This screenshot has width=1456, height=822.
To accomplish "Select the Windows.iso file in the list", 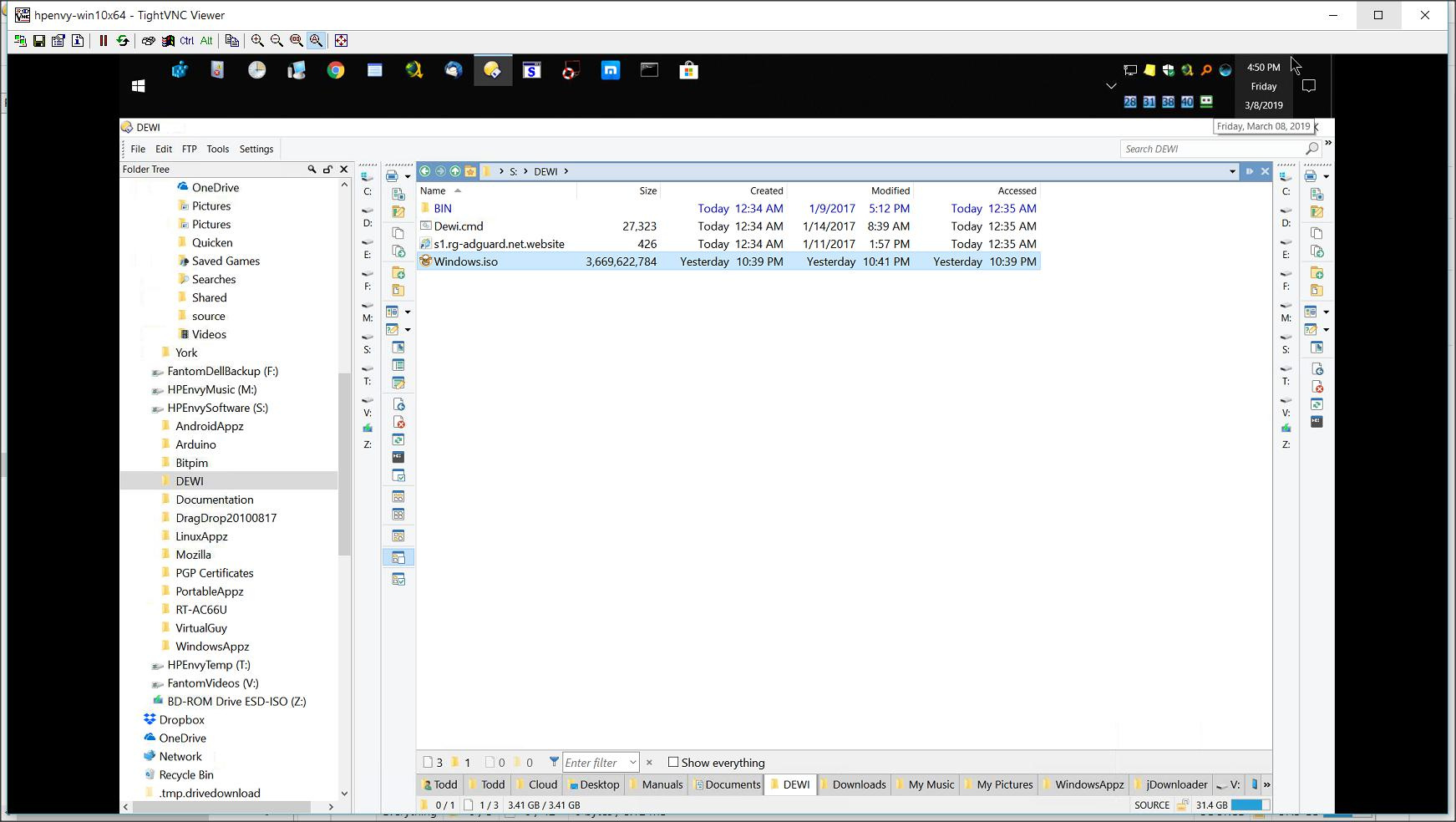I will 468,261.
